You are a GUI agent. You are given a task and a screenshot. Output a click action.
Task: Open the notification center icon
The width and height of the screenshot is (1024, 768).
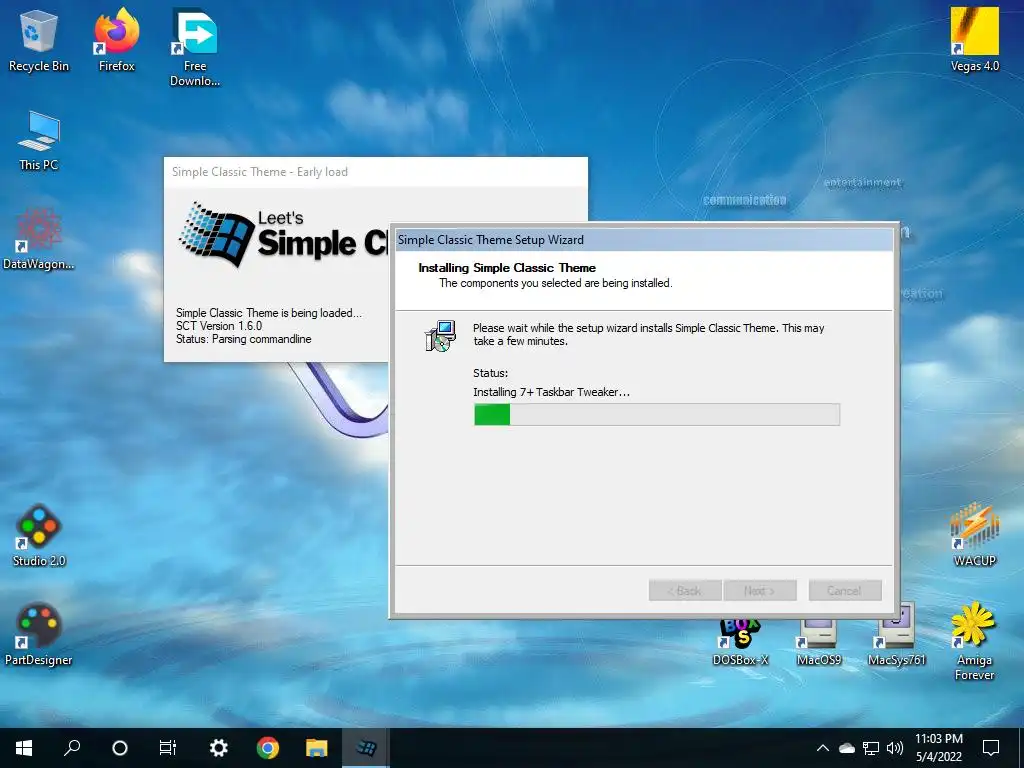pyautogui.click(x=991, y=748)
